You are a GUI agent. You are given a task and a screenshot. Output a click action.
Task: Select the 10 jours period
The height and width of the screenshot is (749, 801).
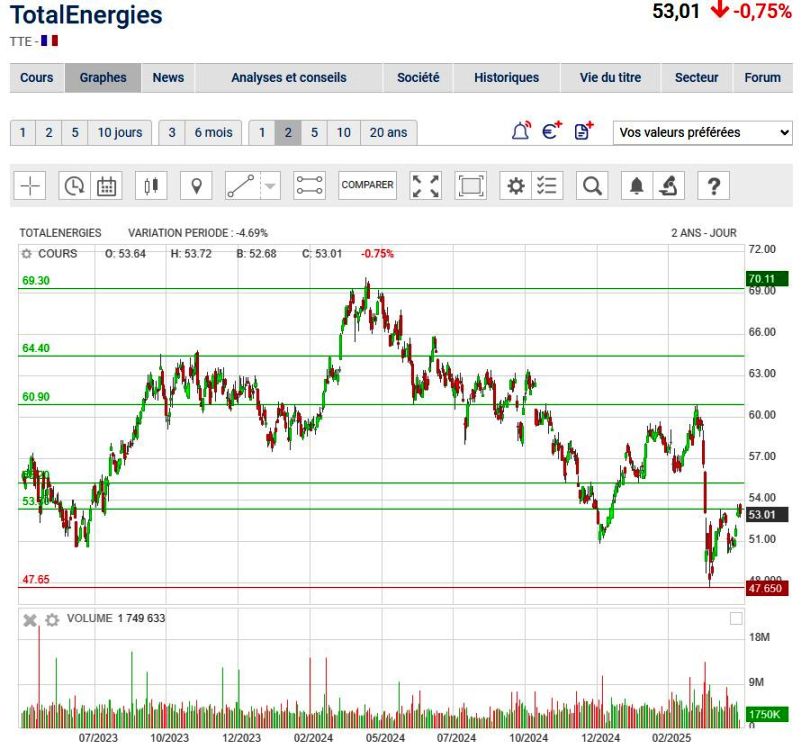tap(120, 133)
